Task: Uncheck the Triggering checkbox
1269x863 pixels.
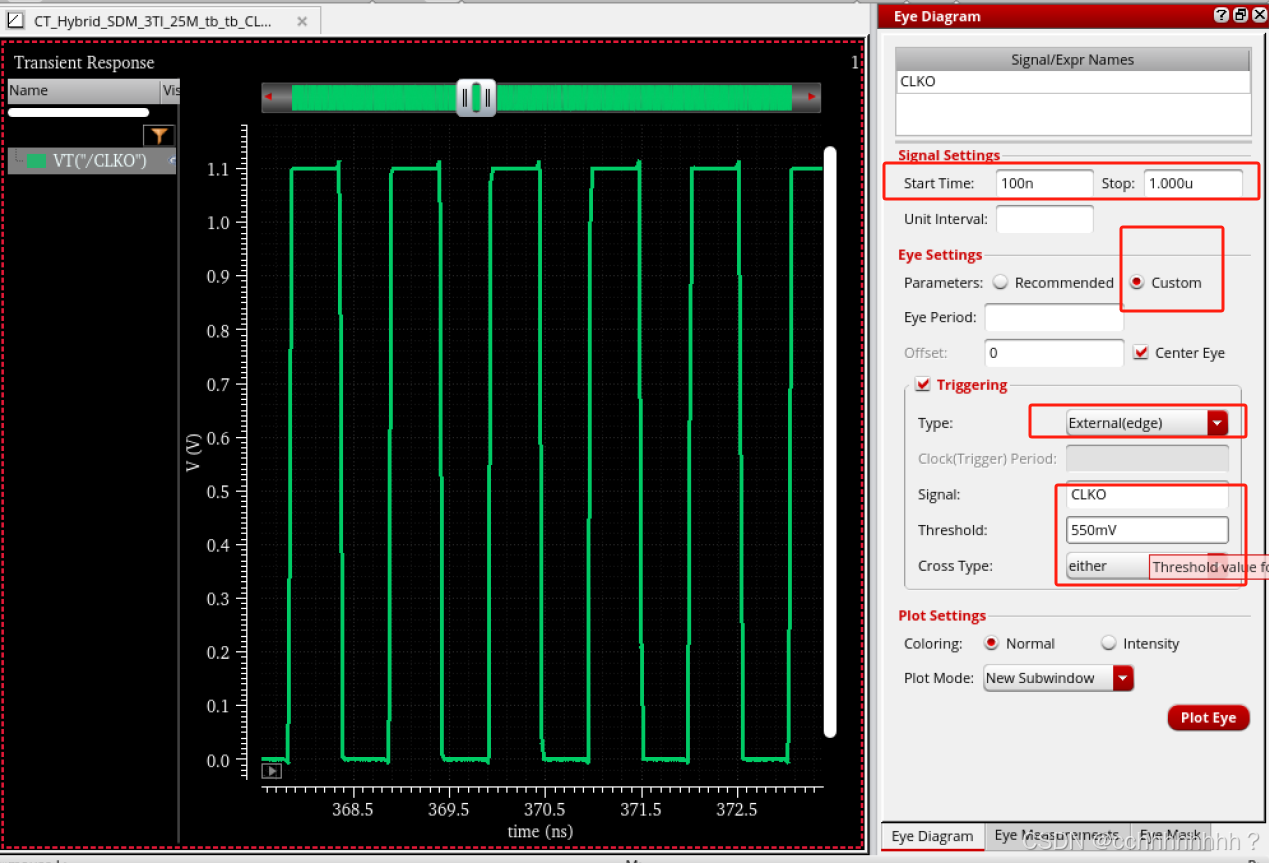Action: 923,385
